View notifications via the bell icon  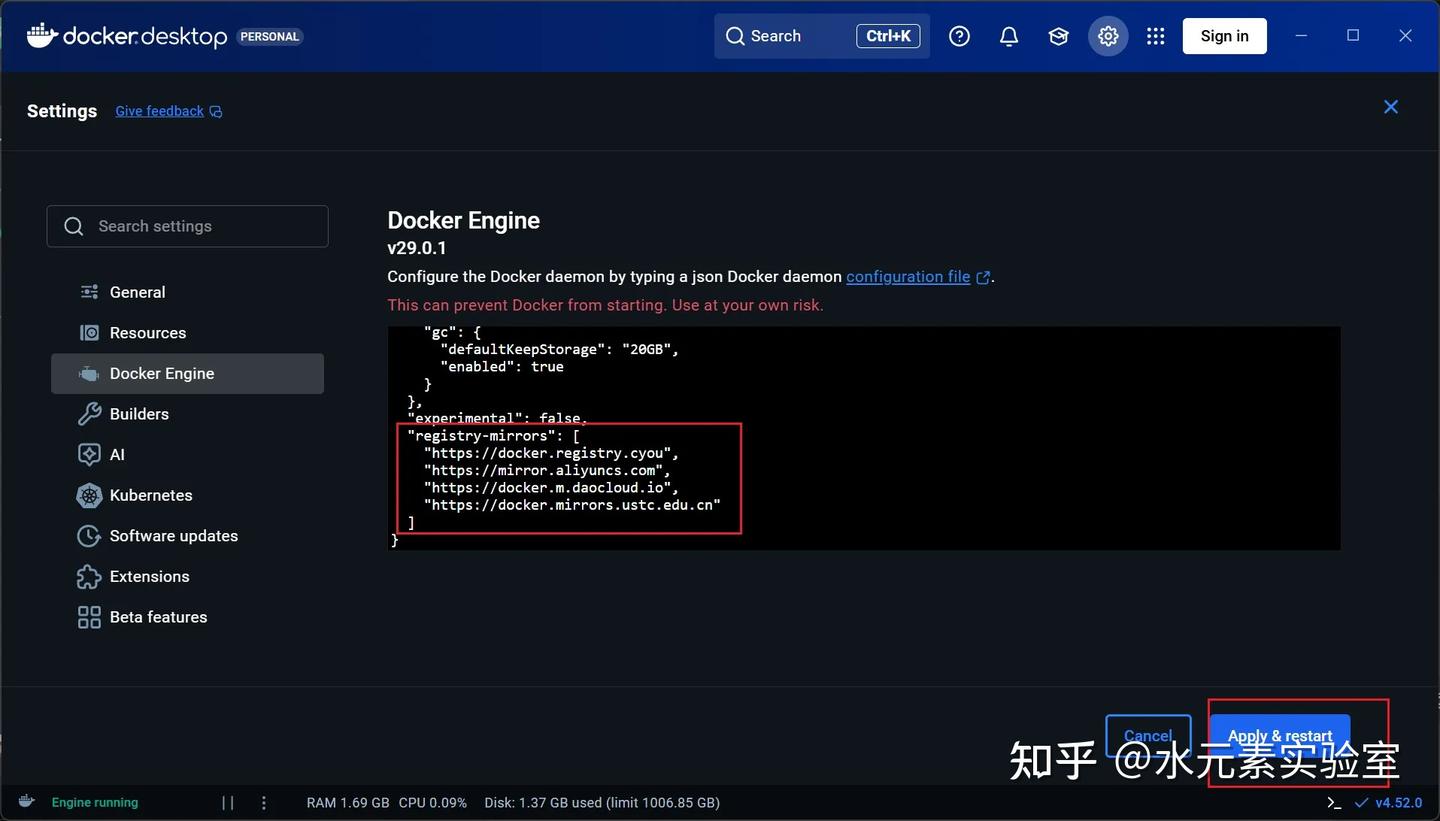coord(1008,35)
